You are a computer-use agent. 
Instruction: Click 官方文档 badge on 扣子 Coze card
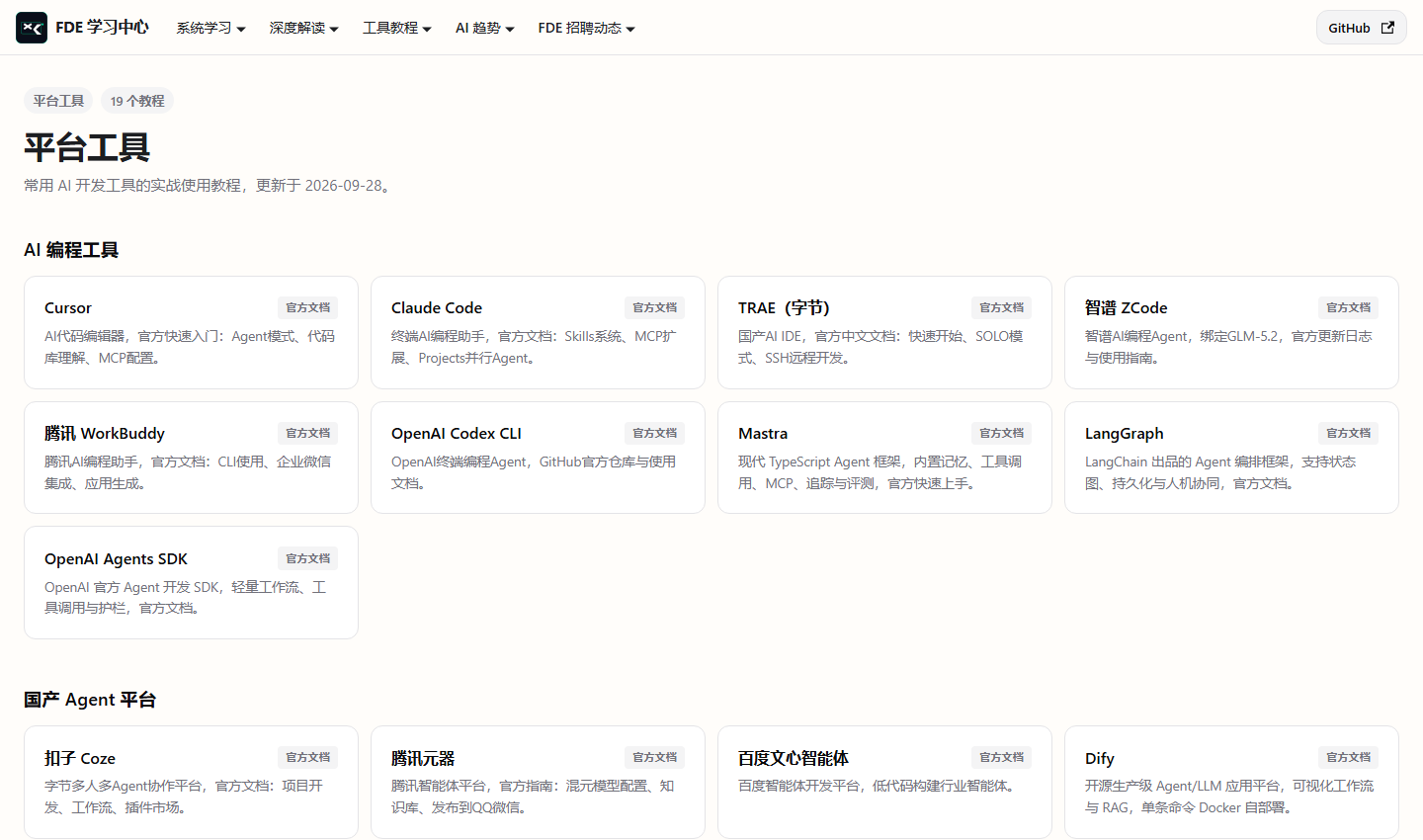308,757
